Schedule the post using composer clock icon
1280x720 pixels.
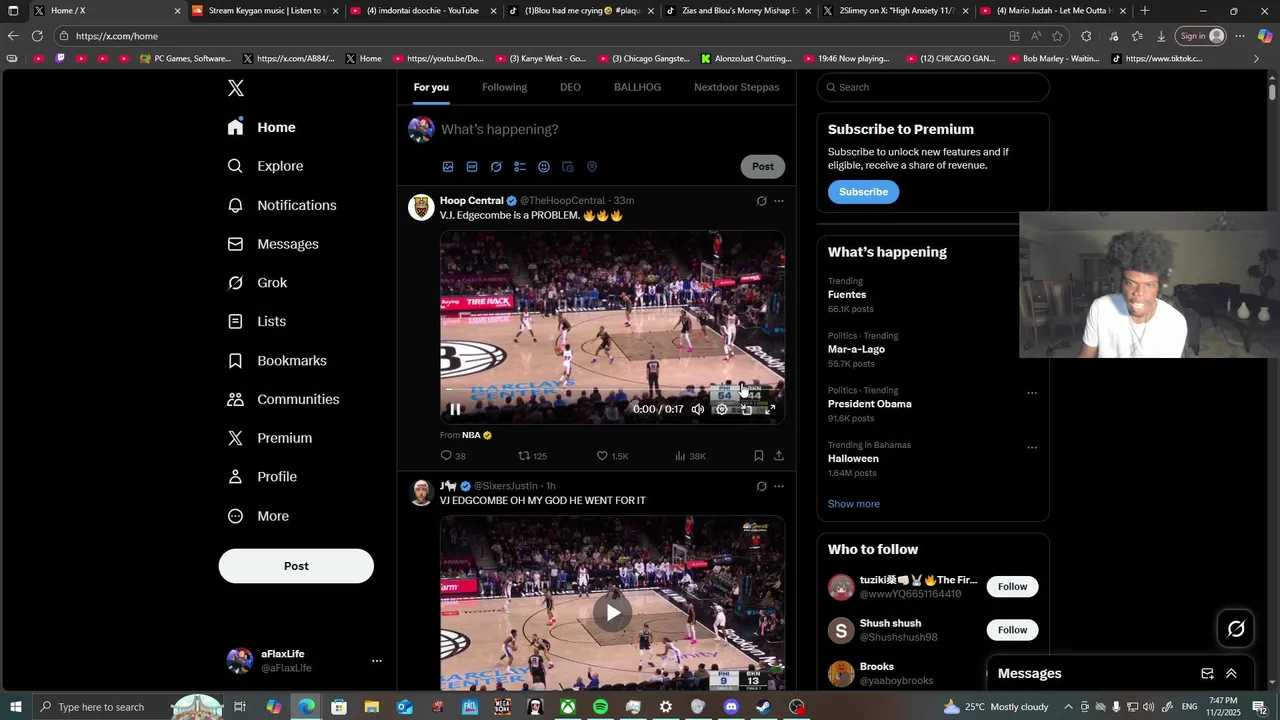(568, 167)
